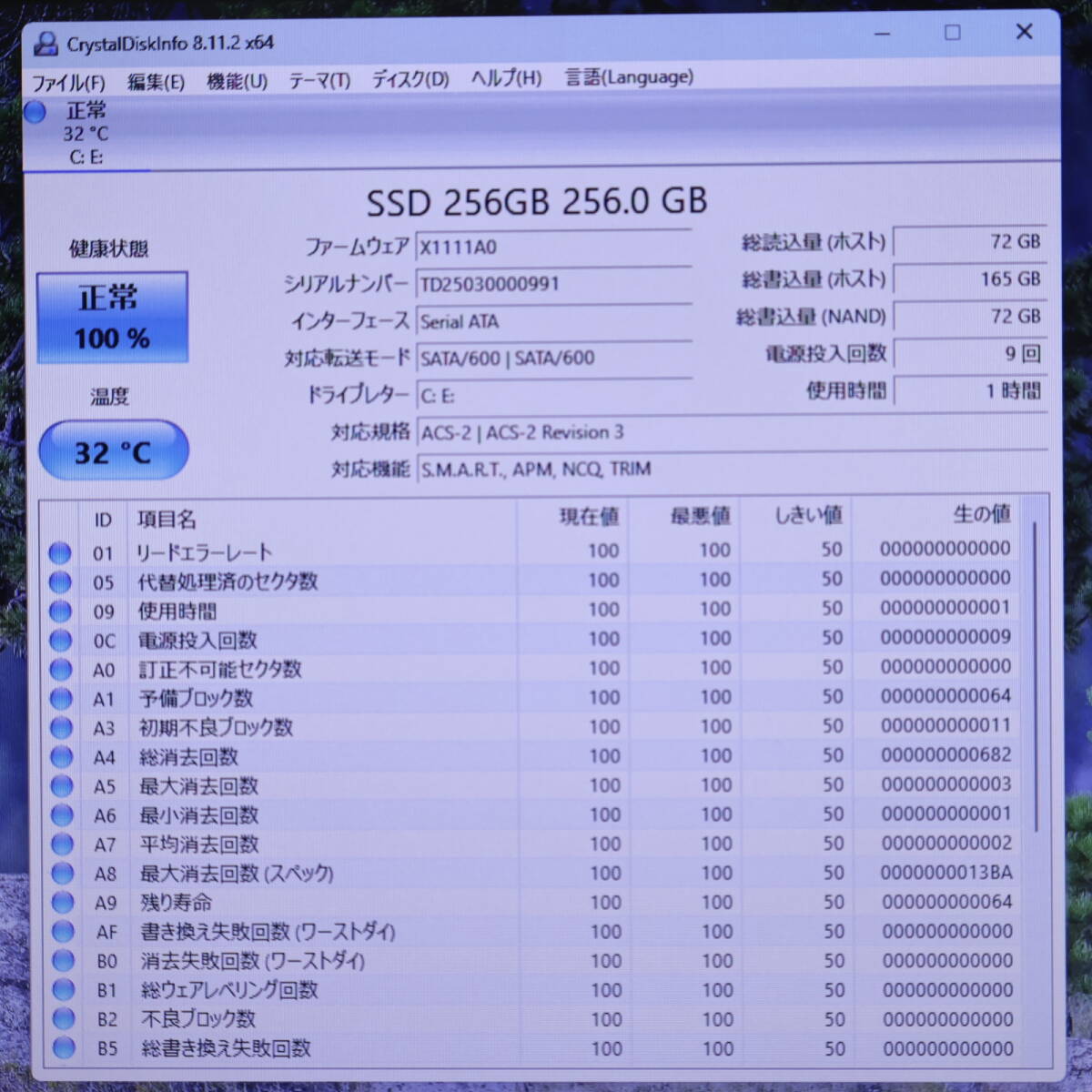Image resolution: width=1092 pixels, height=1092 pixels.
Task: Click status dot for ID B1 総ウェアレベリング回数
Action: [64, 989]
